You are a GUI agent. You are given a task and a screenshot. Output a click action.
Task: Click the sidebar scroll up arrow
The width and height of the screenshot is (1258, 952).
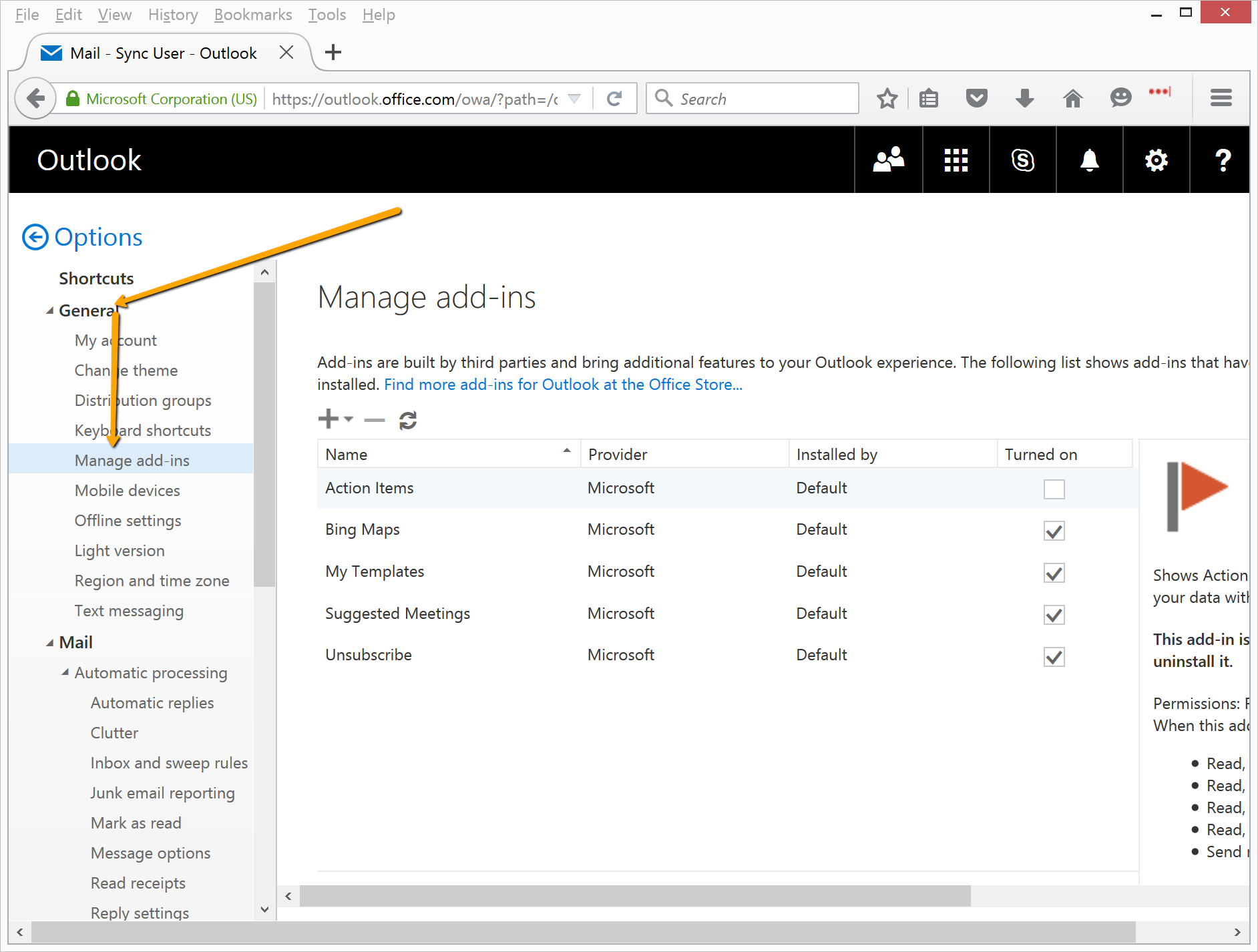pos(264,272)
